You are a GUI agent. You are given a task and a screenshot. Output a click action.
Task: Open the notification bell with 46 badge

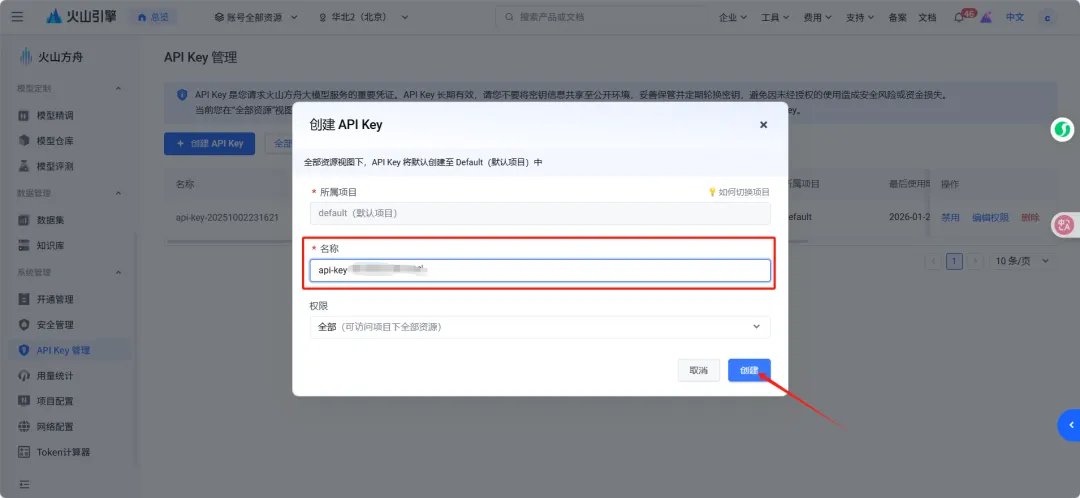pos(960,17)
